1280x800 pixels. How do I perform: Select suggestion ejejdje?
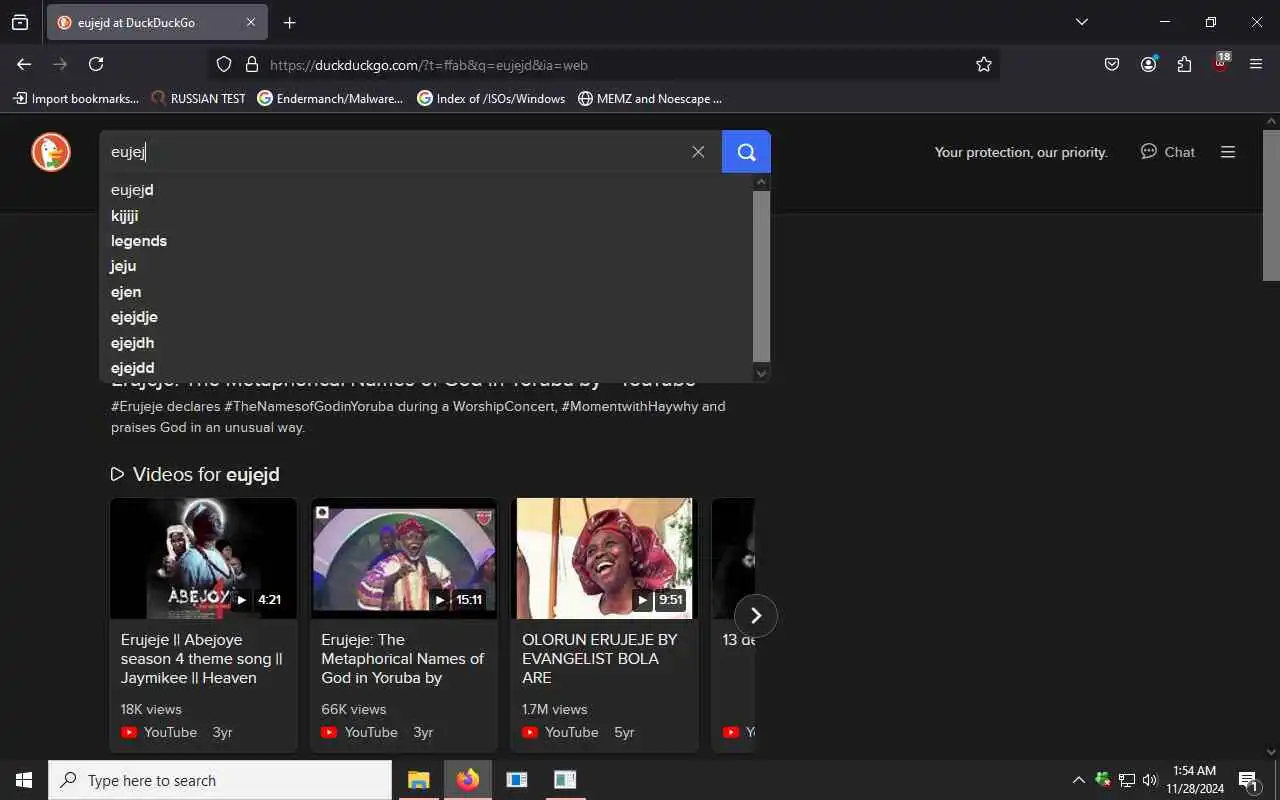[x=427, y=317]
